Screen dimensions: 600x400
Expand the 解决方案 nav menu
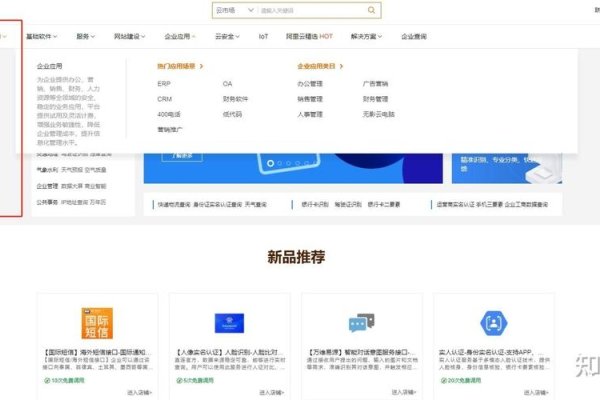(366, 36)
